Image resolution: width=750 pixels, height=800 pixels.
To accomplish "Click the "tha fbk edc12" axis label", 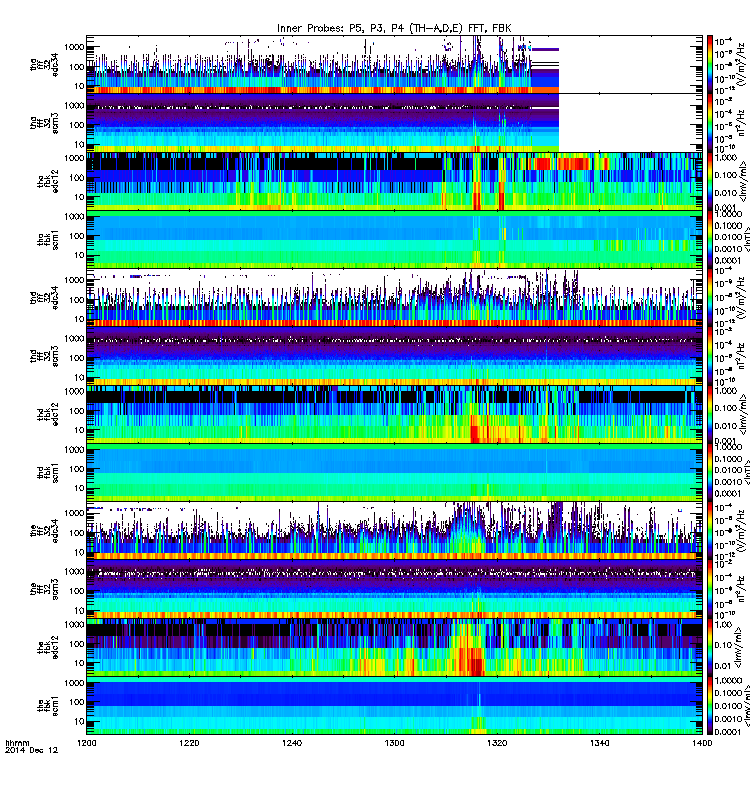I will [x=48, y=181].
